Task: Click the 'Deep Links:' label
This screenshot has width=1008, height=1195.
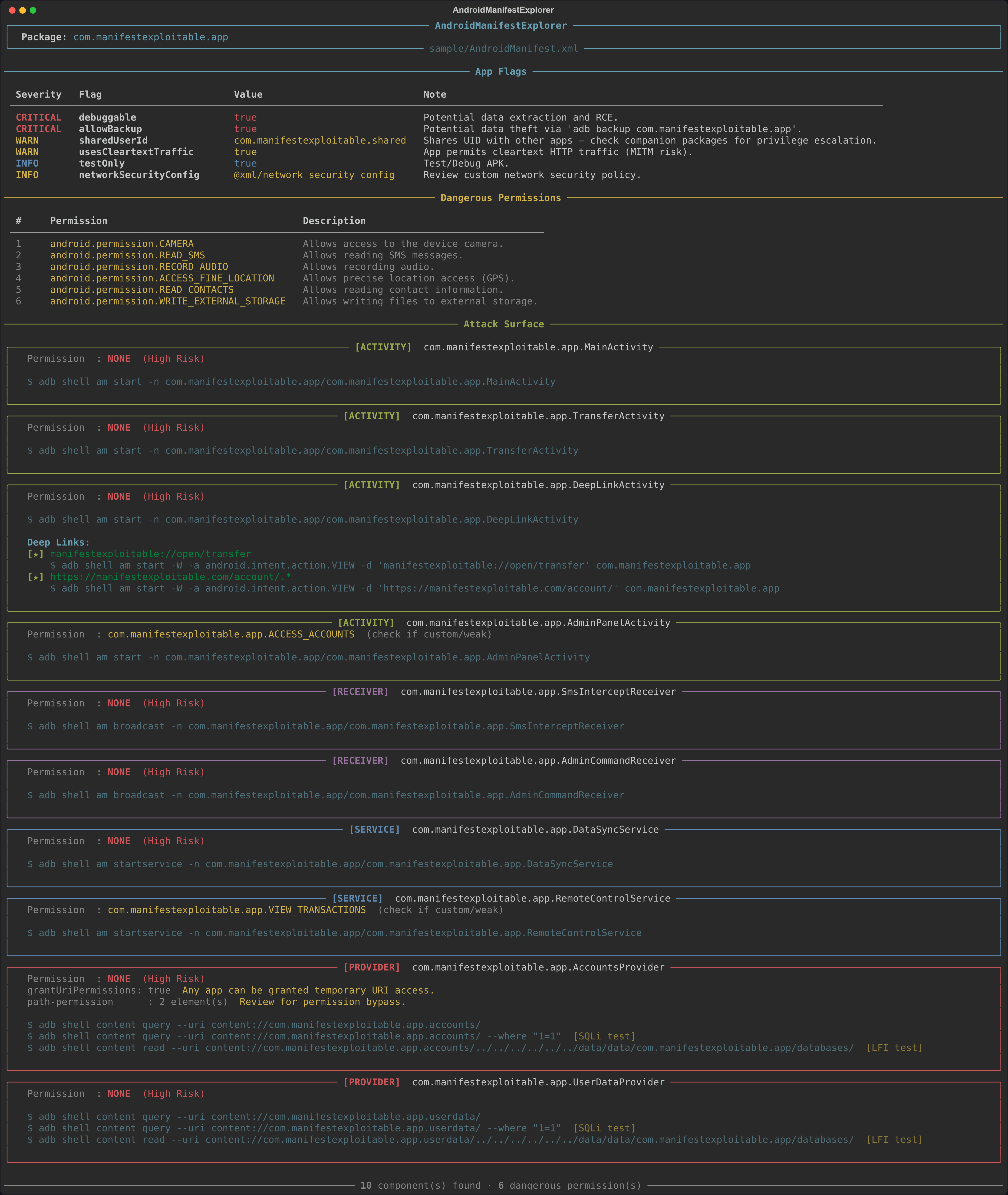Action: (x=58, y=543)
